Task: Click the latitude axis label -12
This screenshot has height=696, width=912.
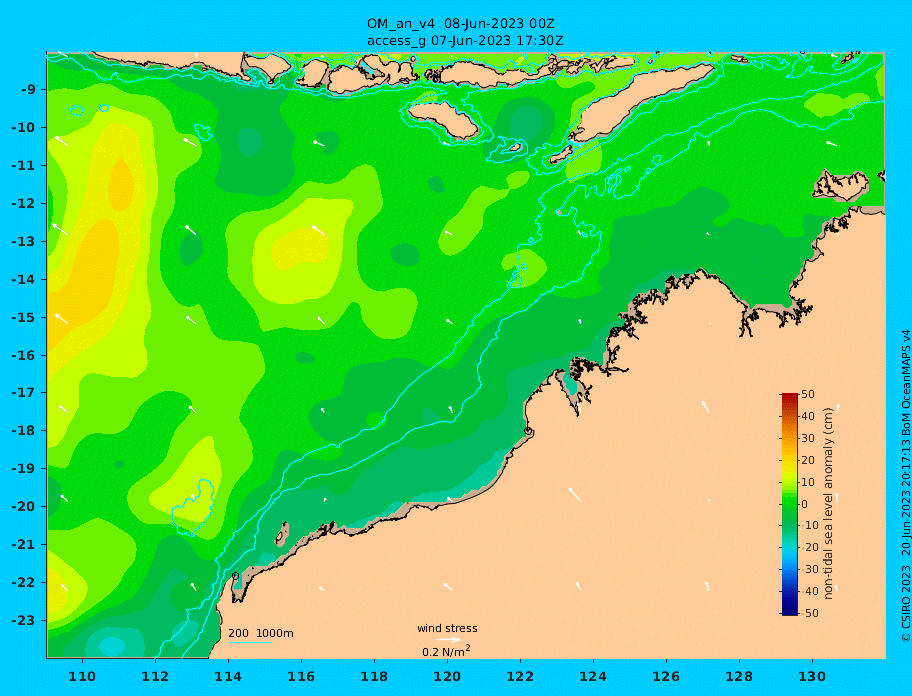Action: tap(23, 204)
